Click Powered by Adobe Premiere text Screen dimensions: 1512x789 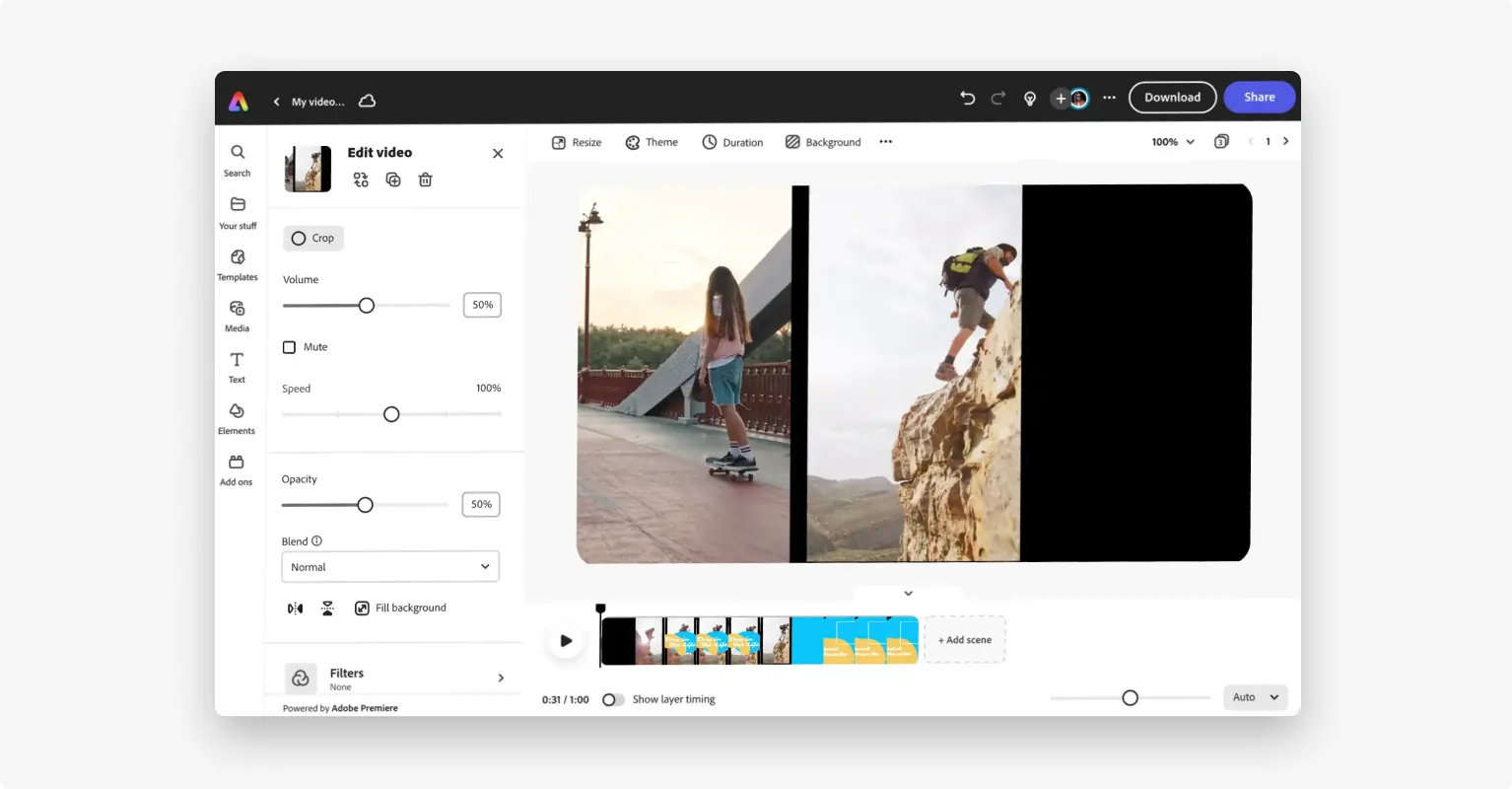point(340,708)
